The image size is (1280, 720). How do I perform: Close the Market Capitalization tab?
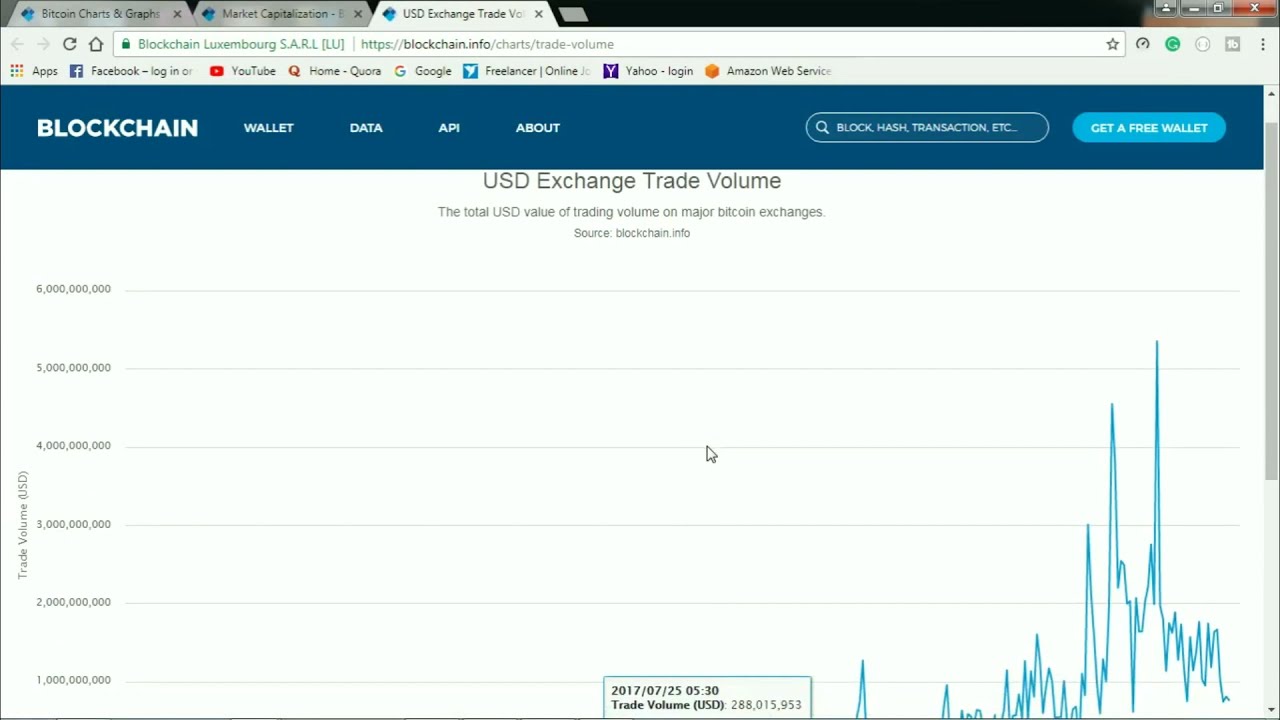pos(358,14)
